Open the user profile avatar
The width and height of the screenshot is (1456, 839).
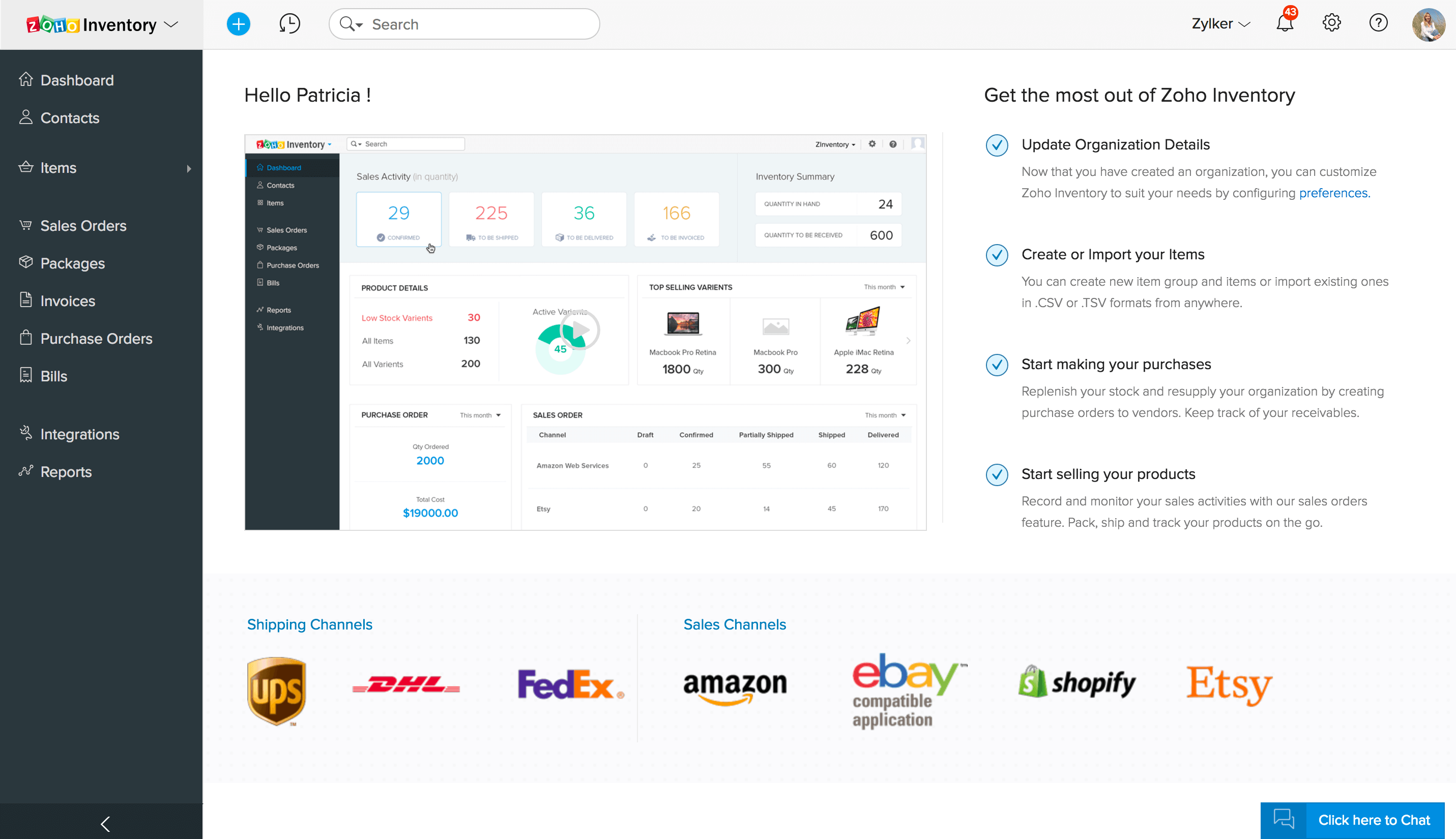[1428, 24]
